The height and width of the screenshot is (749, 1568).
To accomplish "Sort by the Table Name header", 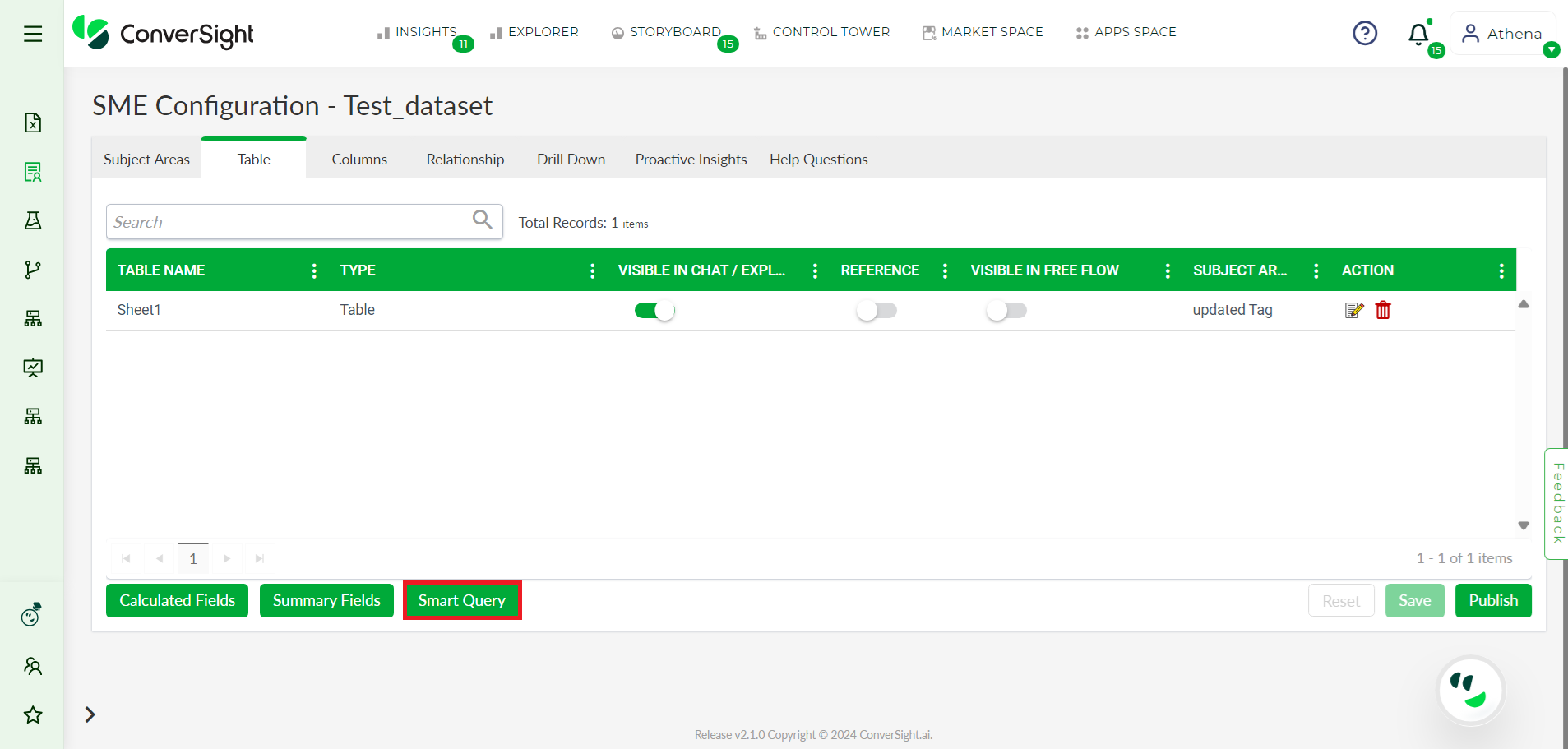I will 161,270.
